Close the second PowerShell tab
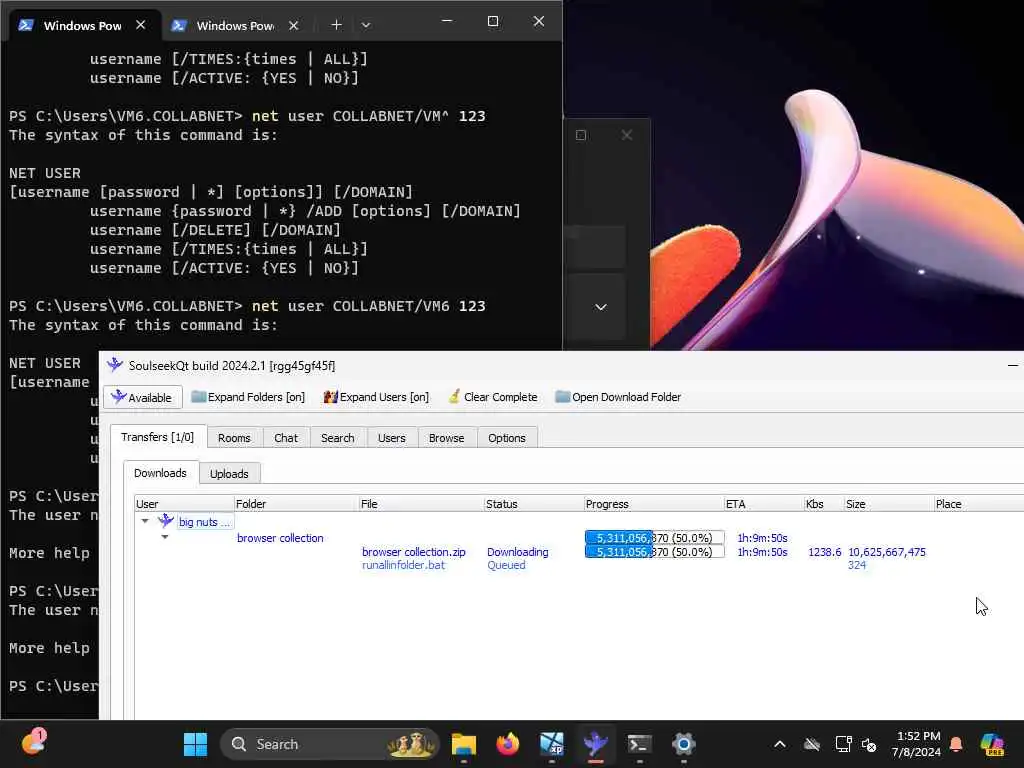The height and width of the screenshot is (768, 1024). (x=293, y=25)
